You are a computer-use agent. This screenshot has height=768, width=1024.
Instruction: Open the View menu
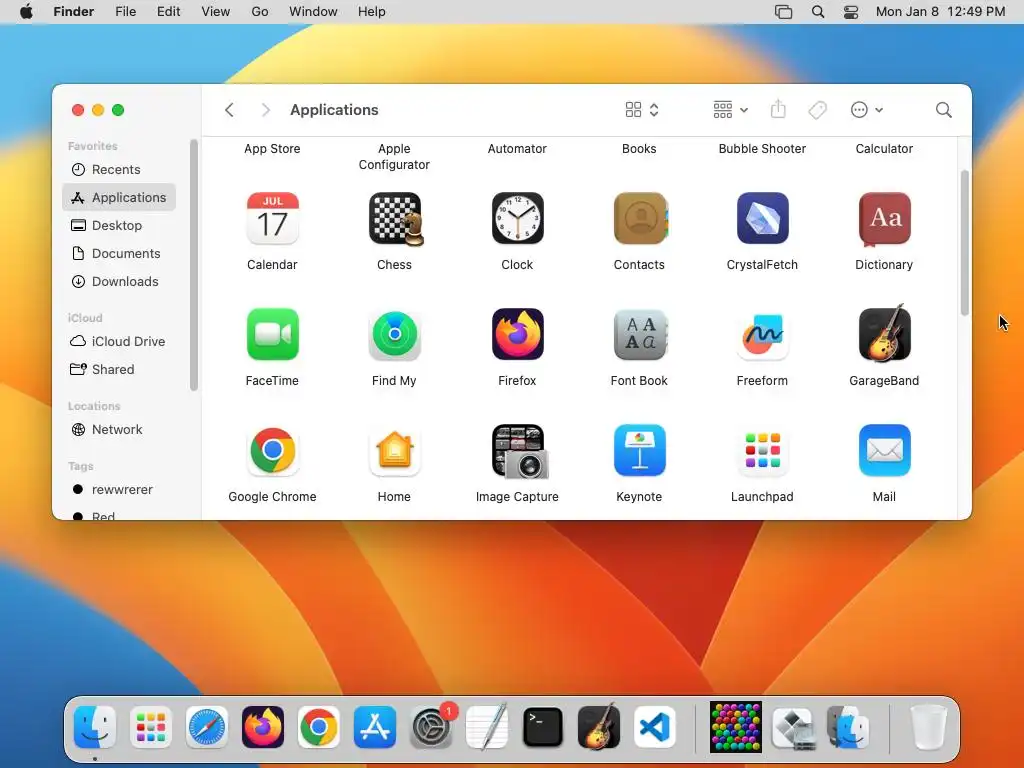point(216,12)
